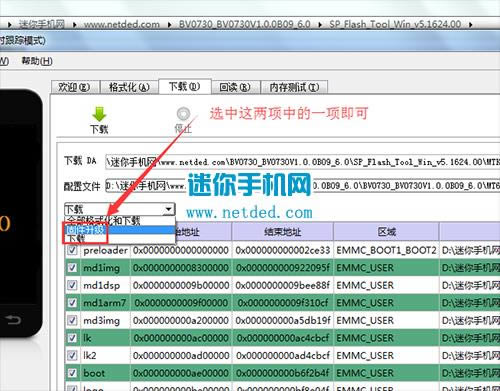Choose the 固件升级 dropdown option
This screenshot has width=500, height=391.
click(120, 230)
